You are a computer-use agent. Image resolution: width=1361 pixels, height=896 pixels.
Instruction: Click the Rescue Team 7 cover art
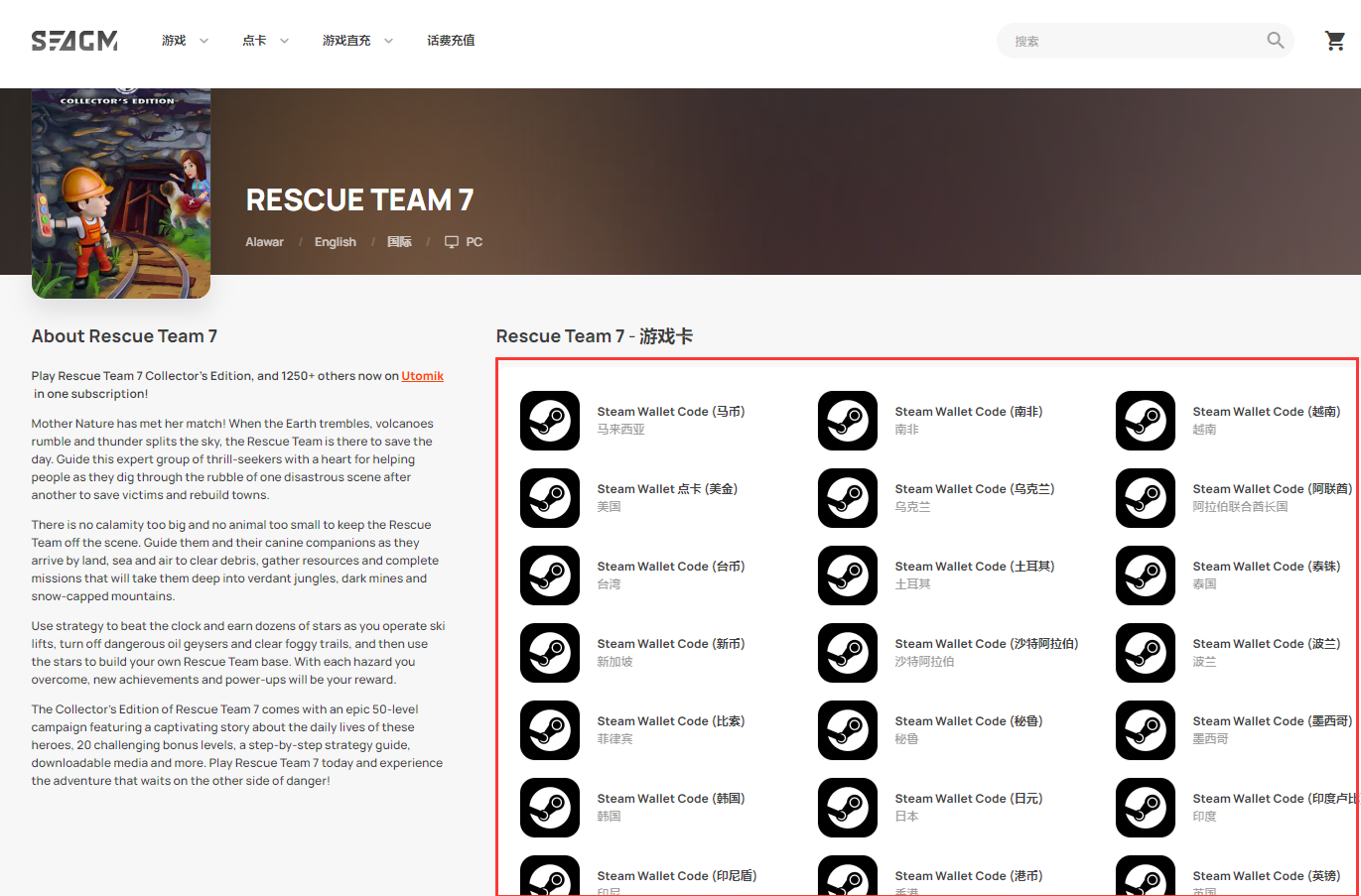pos(121,193)
